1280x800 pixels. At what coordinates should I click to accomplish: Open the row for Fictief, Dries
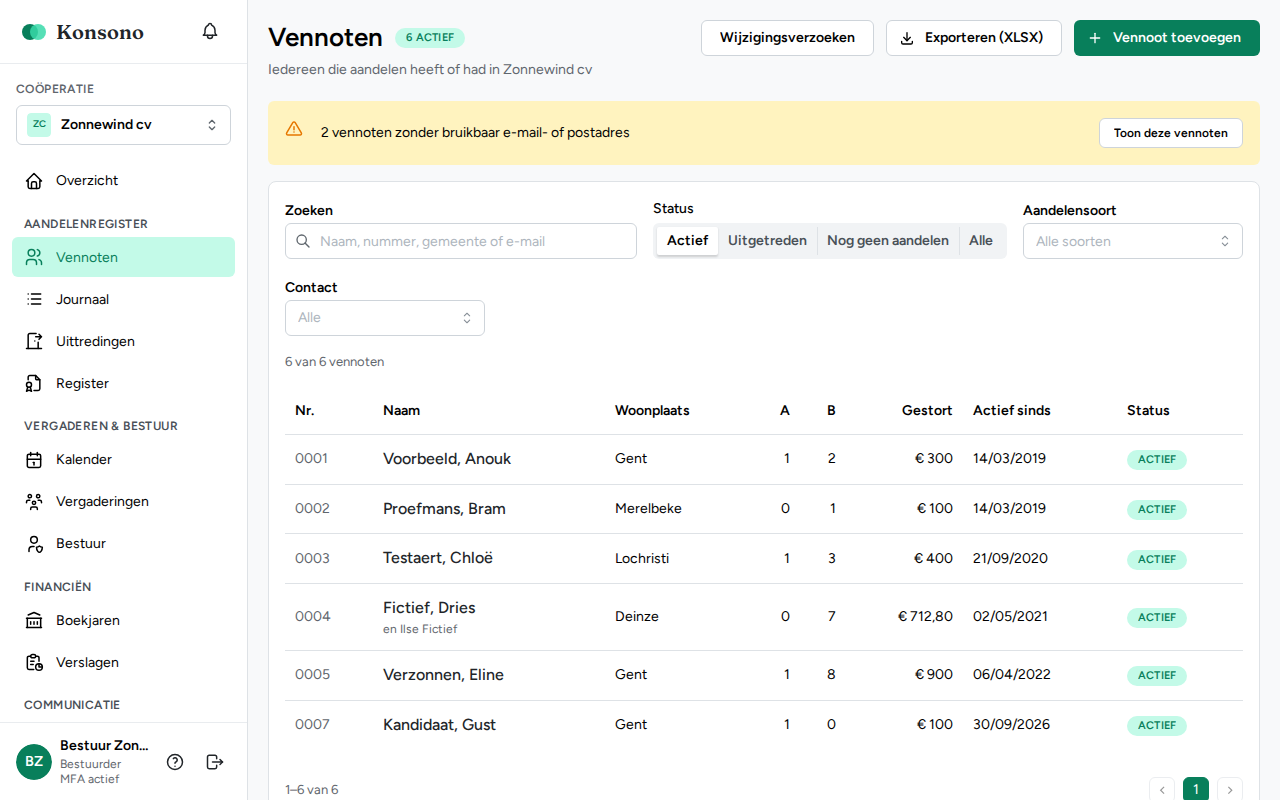764,617
